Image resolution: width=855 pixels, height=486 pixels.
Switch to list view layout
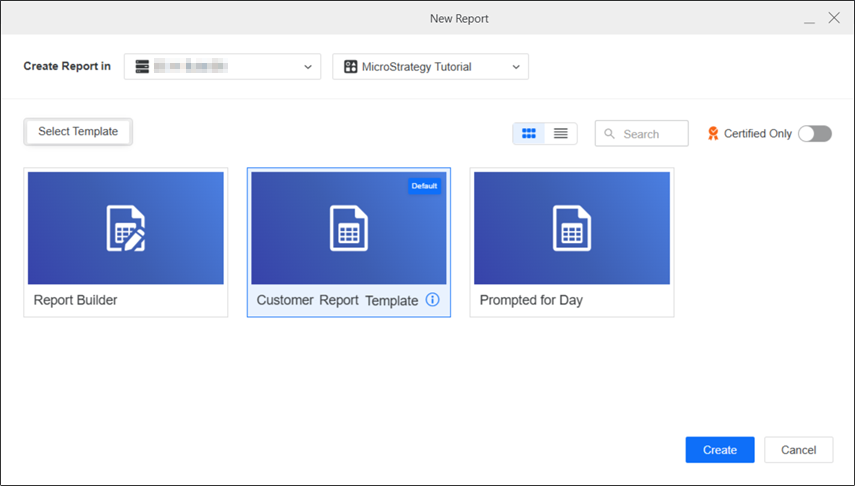coord(561,133)
